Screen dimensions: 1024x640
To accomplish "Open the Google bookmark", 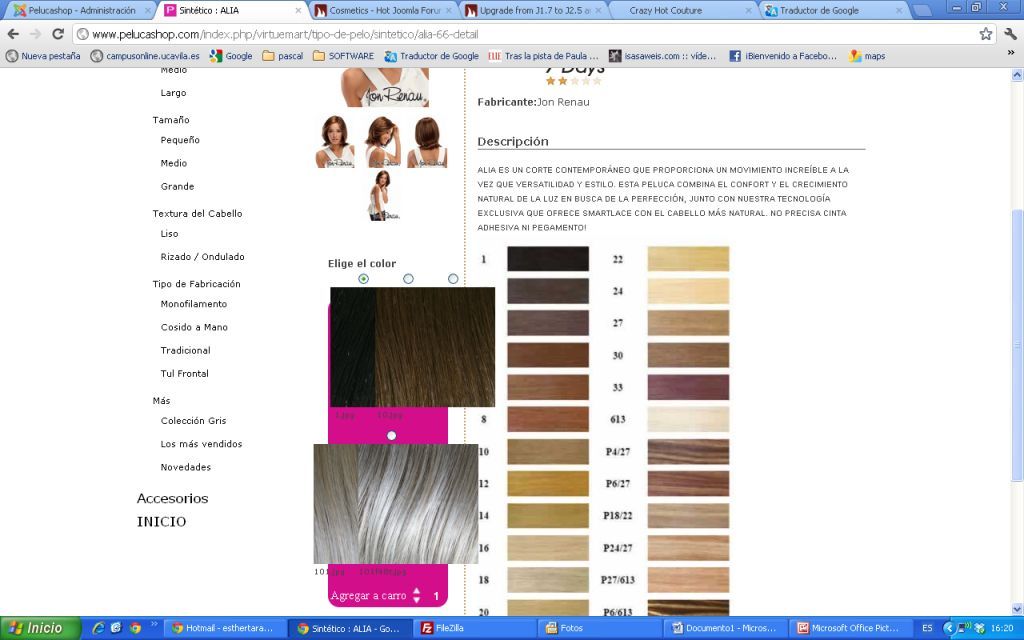I will 231,56.
